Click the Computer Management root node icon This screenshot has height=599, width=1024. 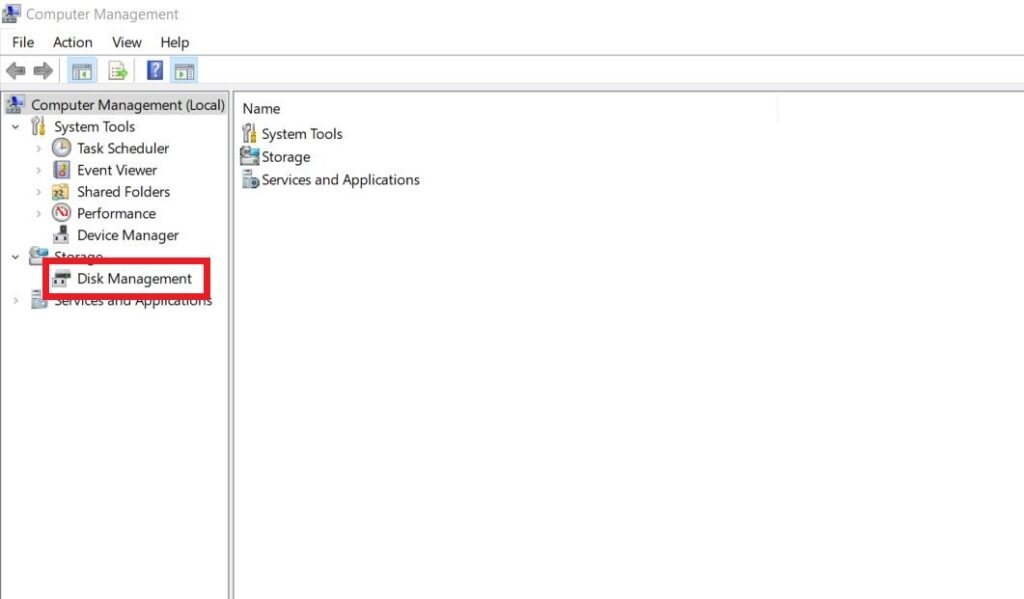tap(15, 105)
